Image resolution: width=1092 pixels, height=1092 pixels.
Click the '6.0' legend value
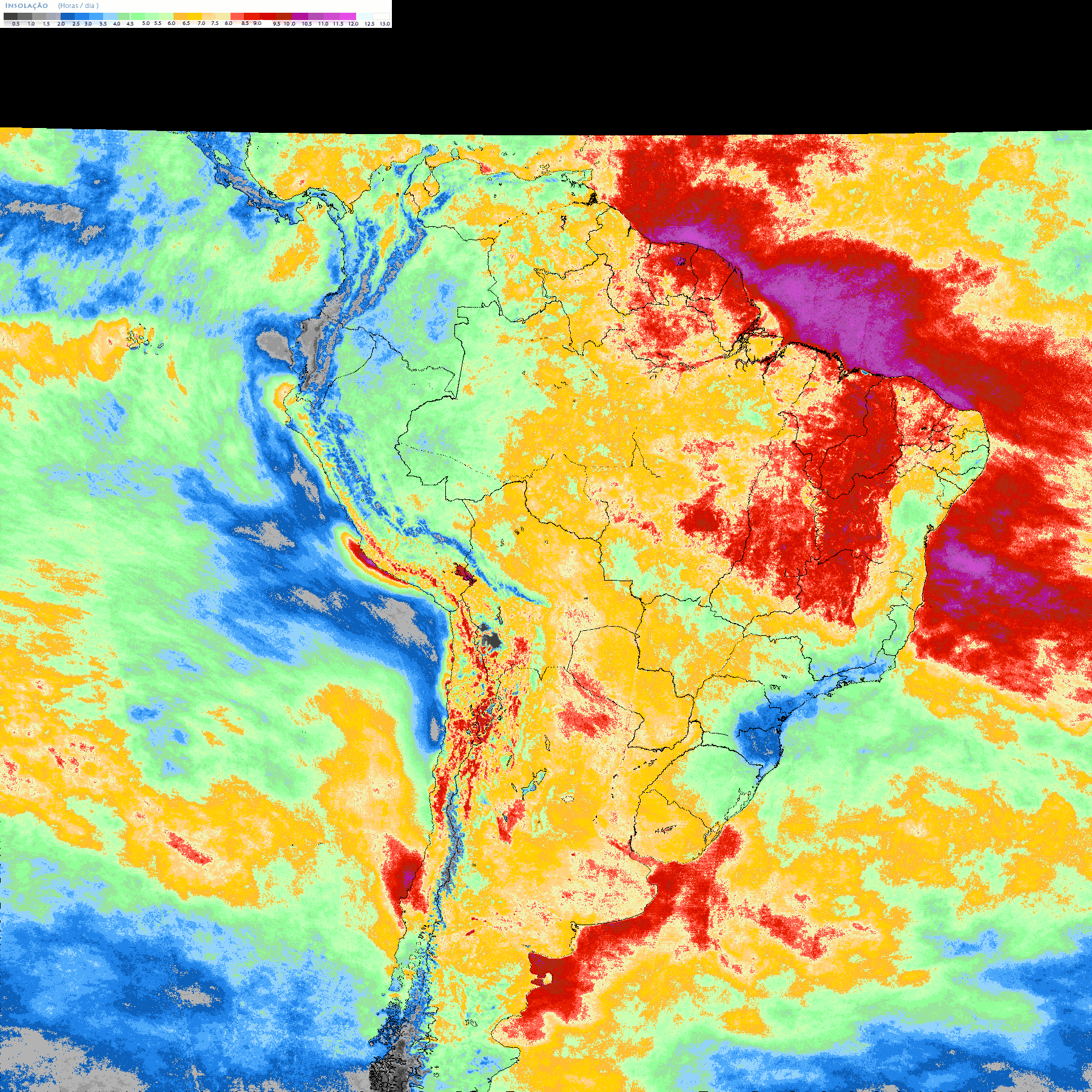click(x=171, y=23)
